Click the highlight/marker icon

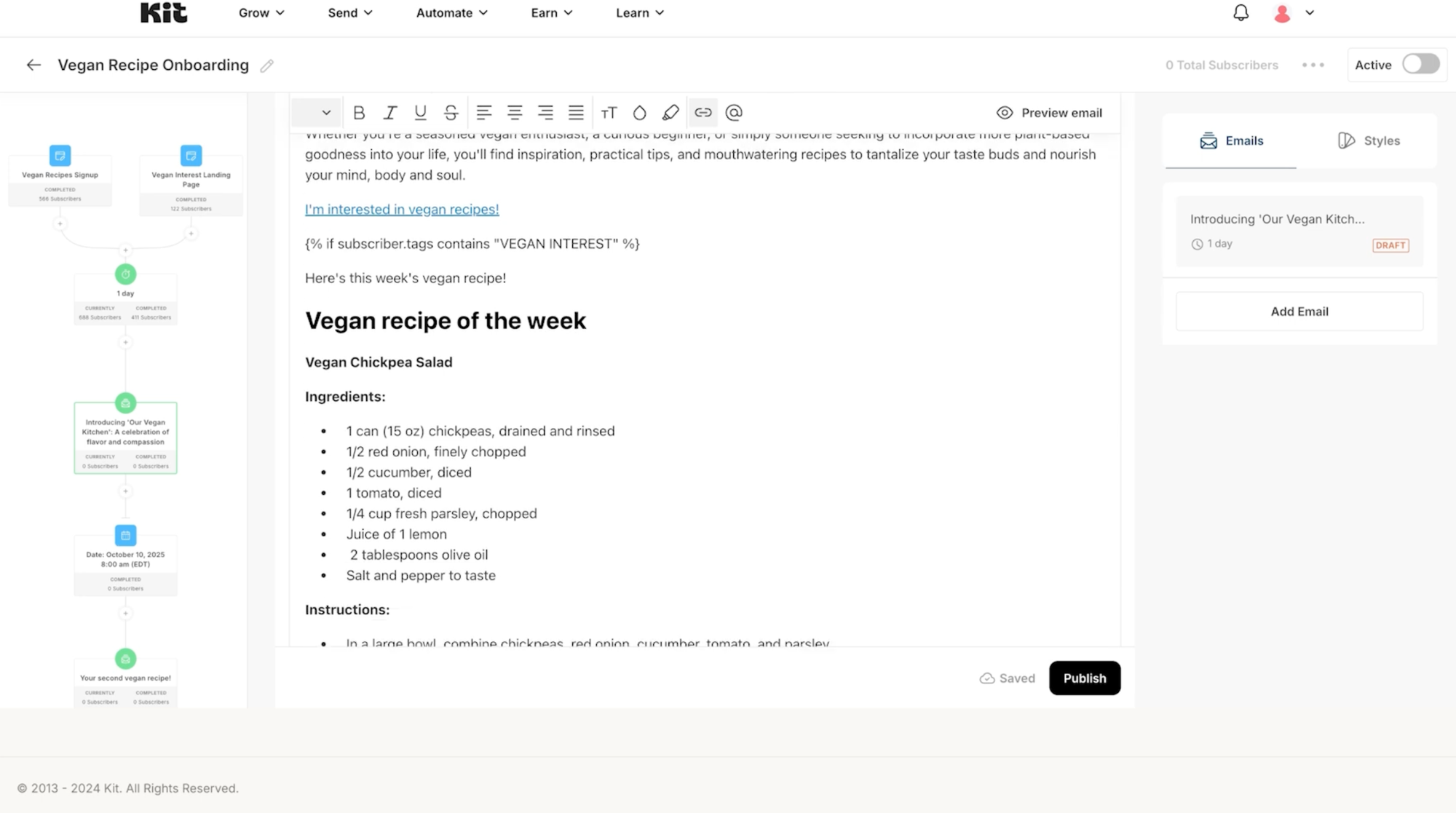pos(672,112)
